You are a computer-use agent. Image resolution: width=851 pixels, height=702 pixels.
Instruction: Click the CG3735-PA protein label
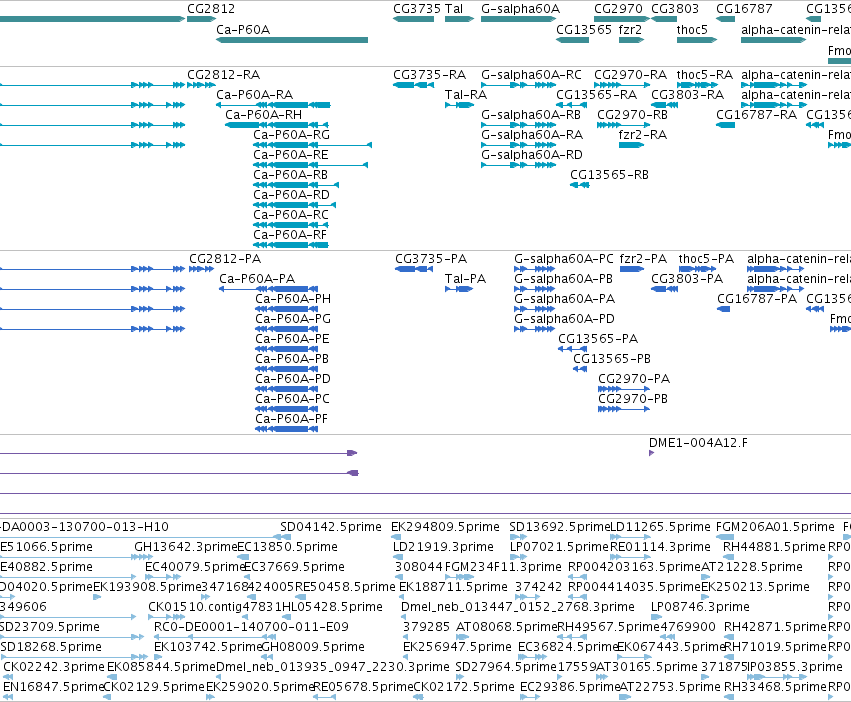[x=431, y=258]
